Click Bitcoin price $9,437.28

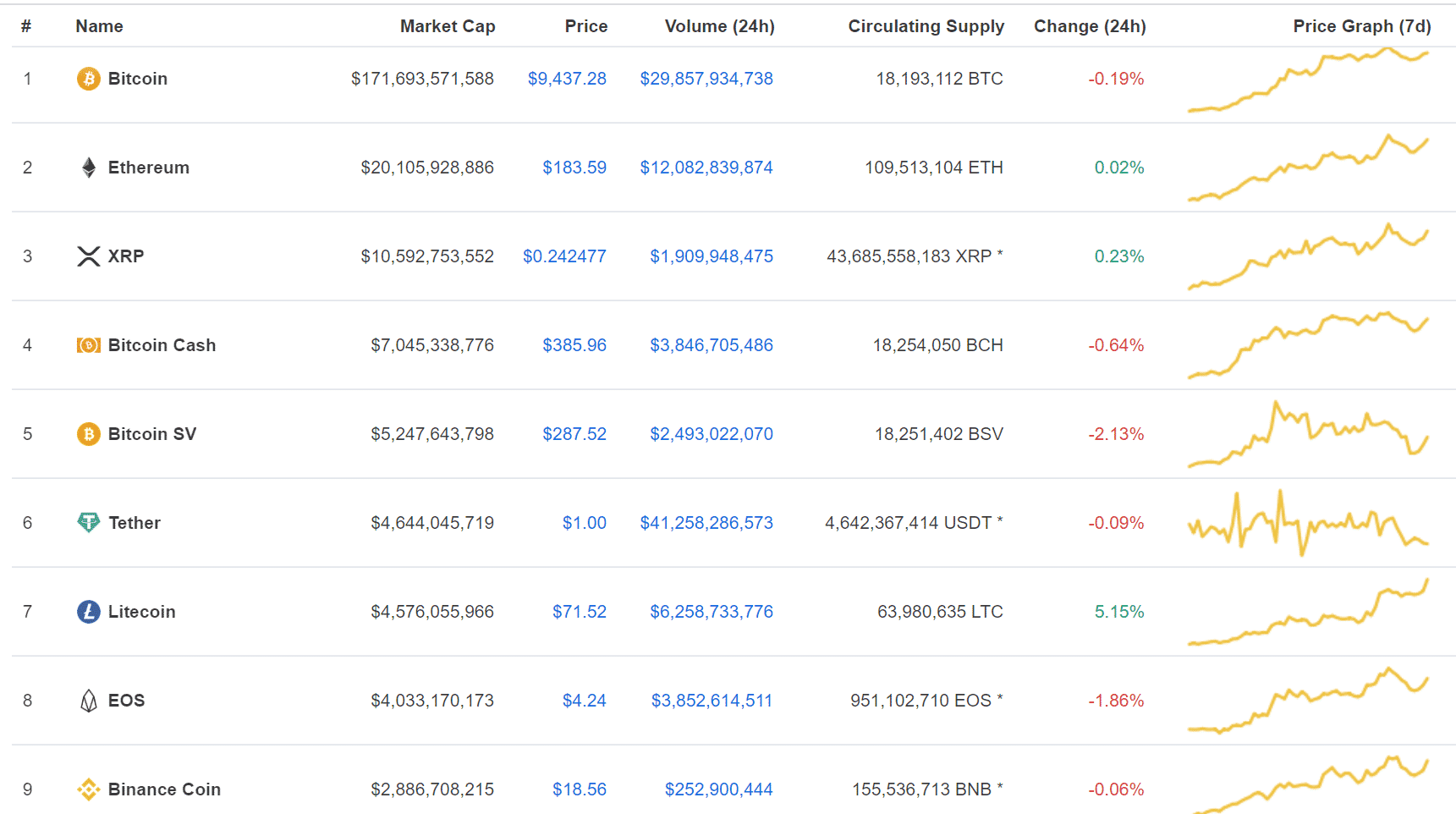point(567,79)
